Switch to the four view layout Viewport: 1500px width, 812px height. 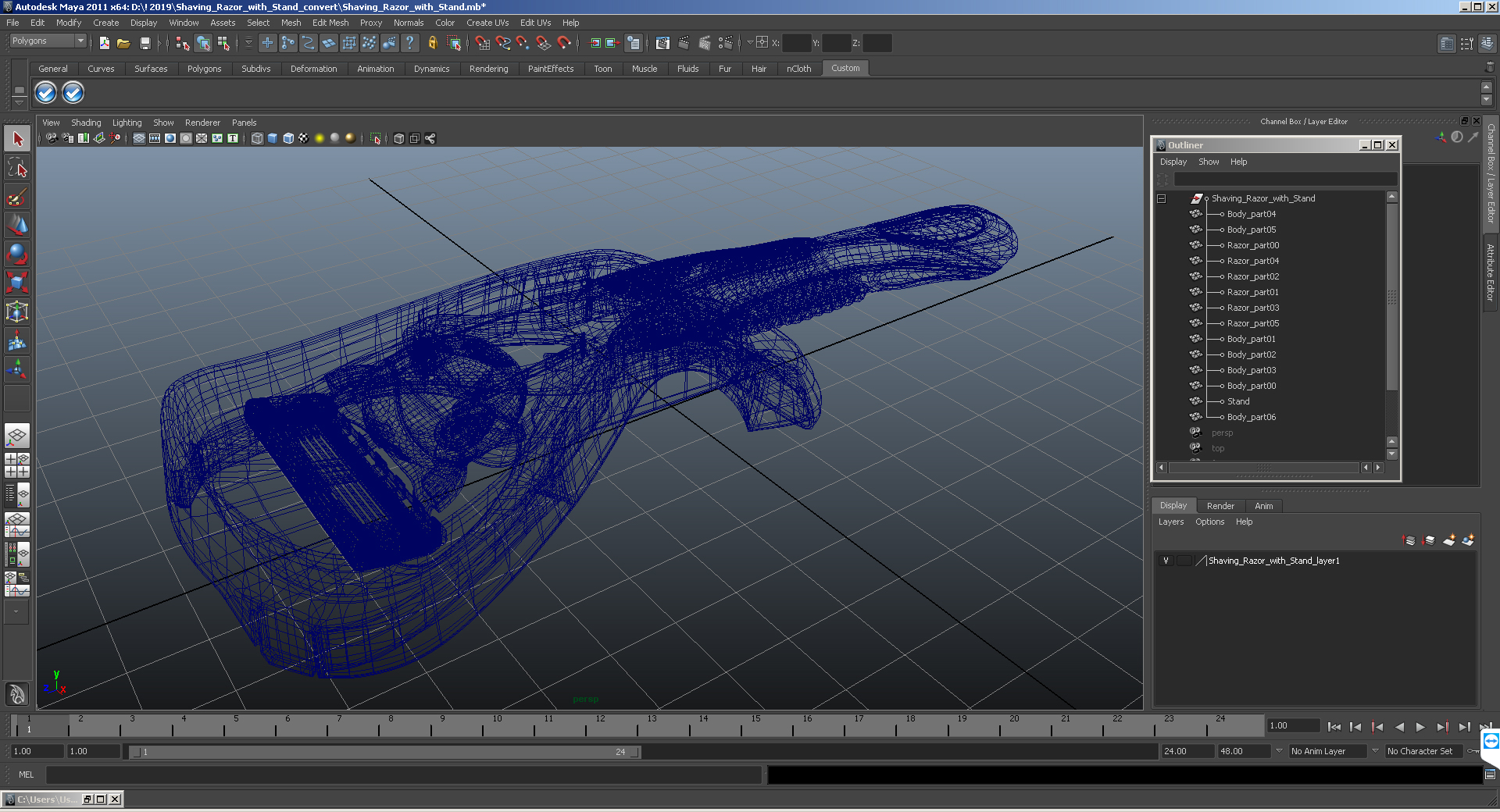pos(17,465)
